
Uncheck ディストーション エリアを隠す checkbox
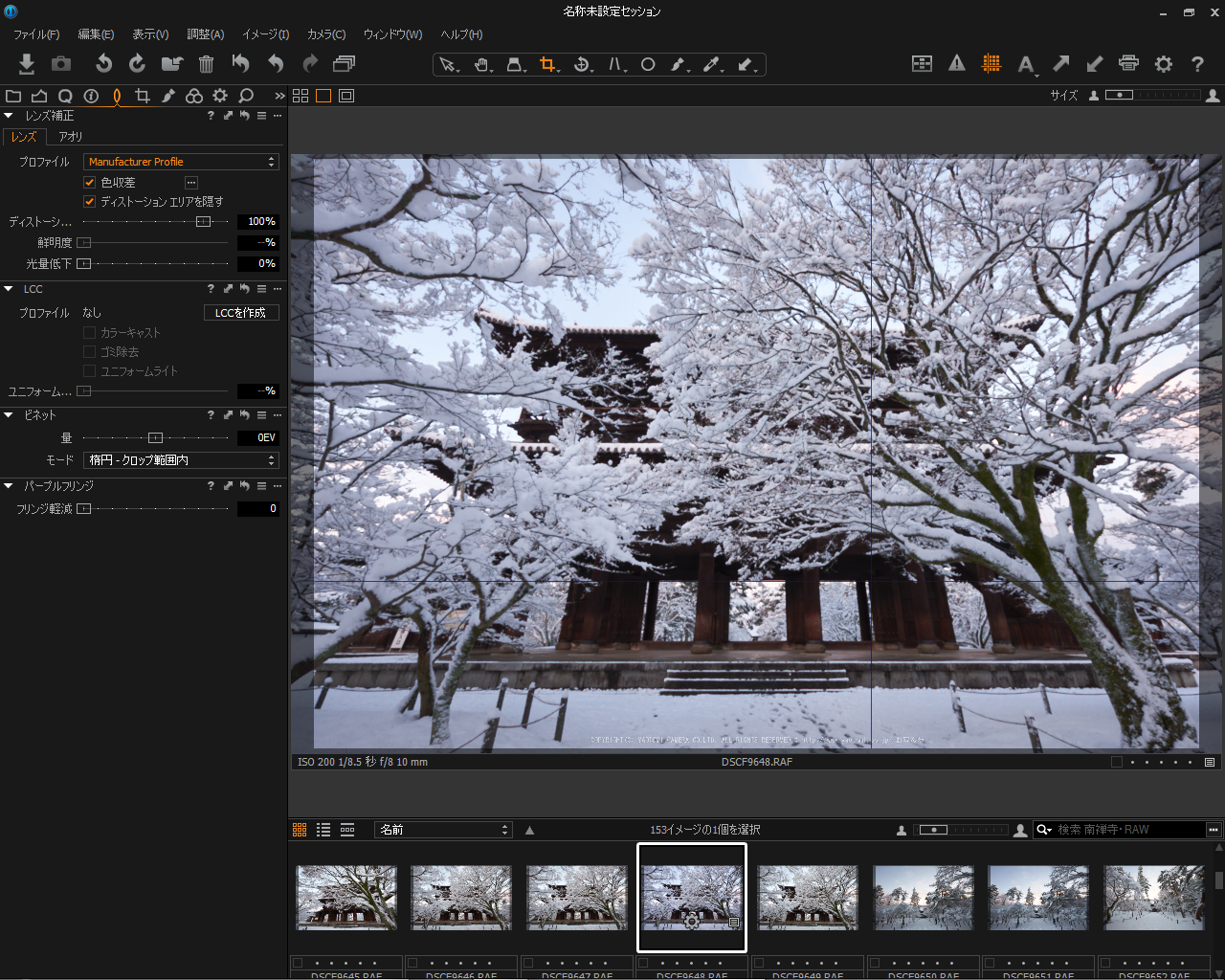pyautogui.click(x=90, y=201)
